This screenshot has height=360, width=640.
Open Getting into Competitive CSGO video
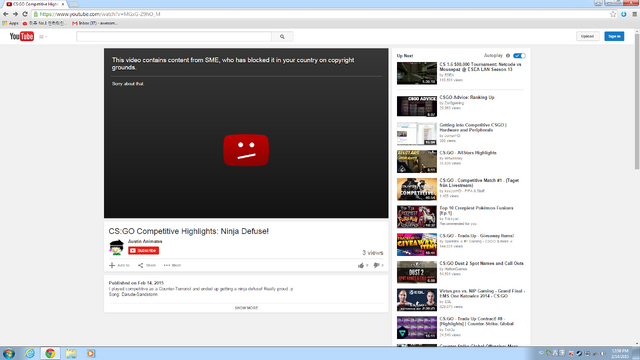pos(473,127)
